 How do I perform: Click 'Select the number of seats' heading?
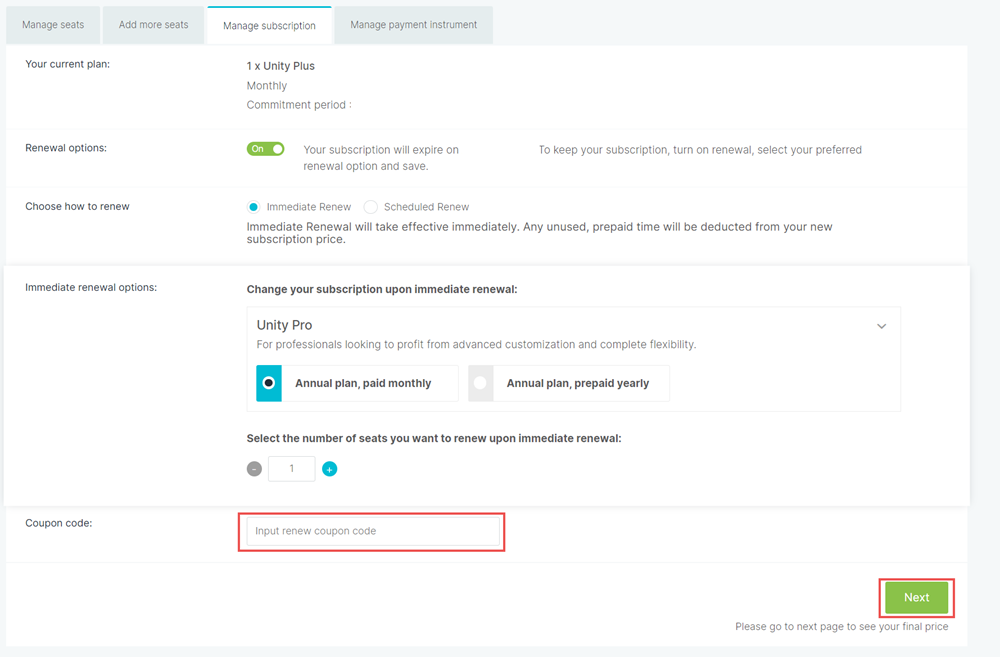pyautogui.click(x=434, y=438)
